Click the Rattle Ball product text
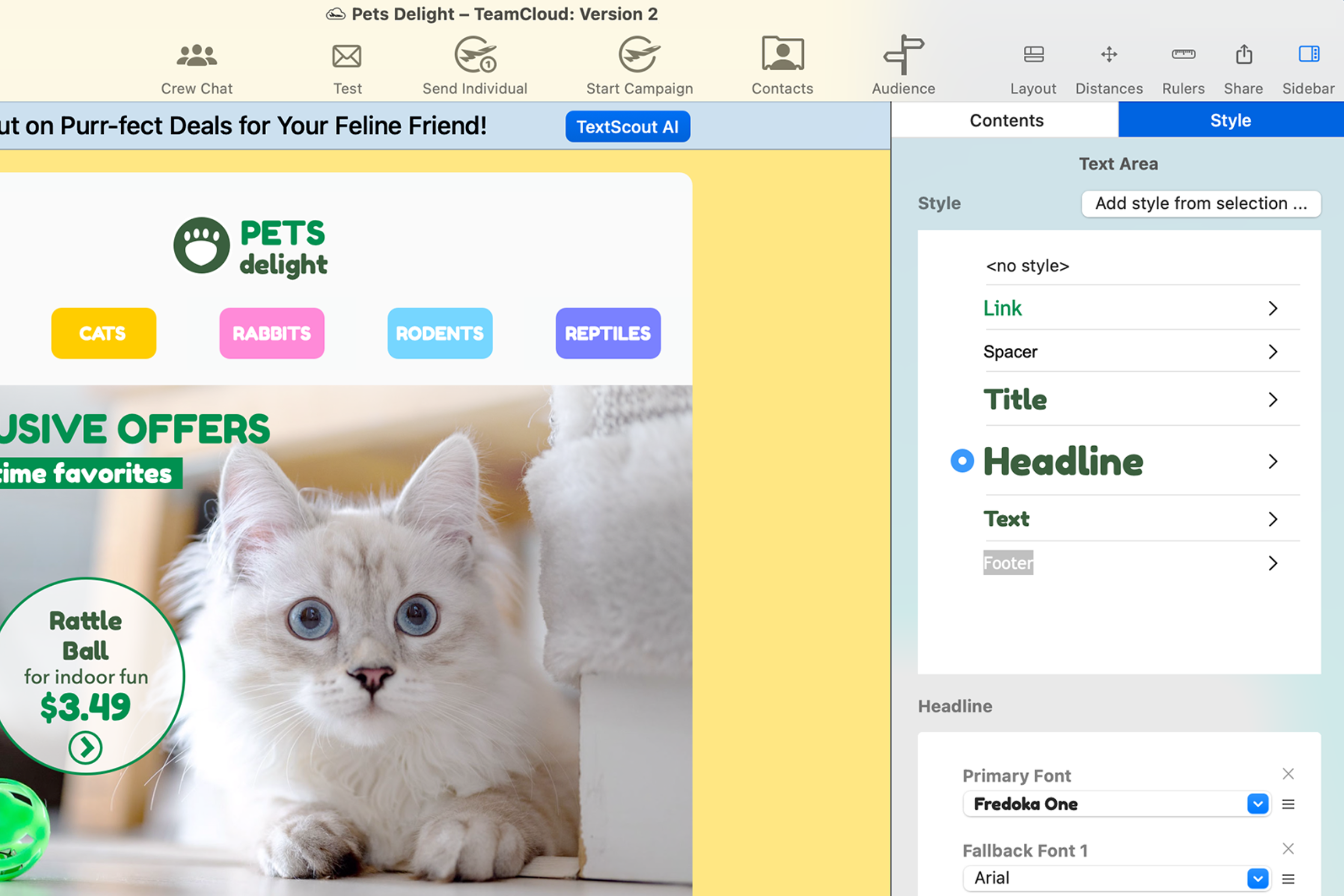This screenshot has height=896, width=1344. click(85, 636)
